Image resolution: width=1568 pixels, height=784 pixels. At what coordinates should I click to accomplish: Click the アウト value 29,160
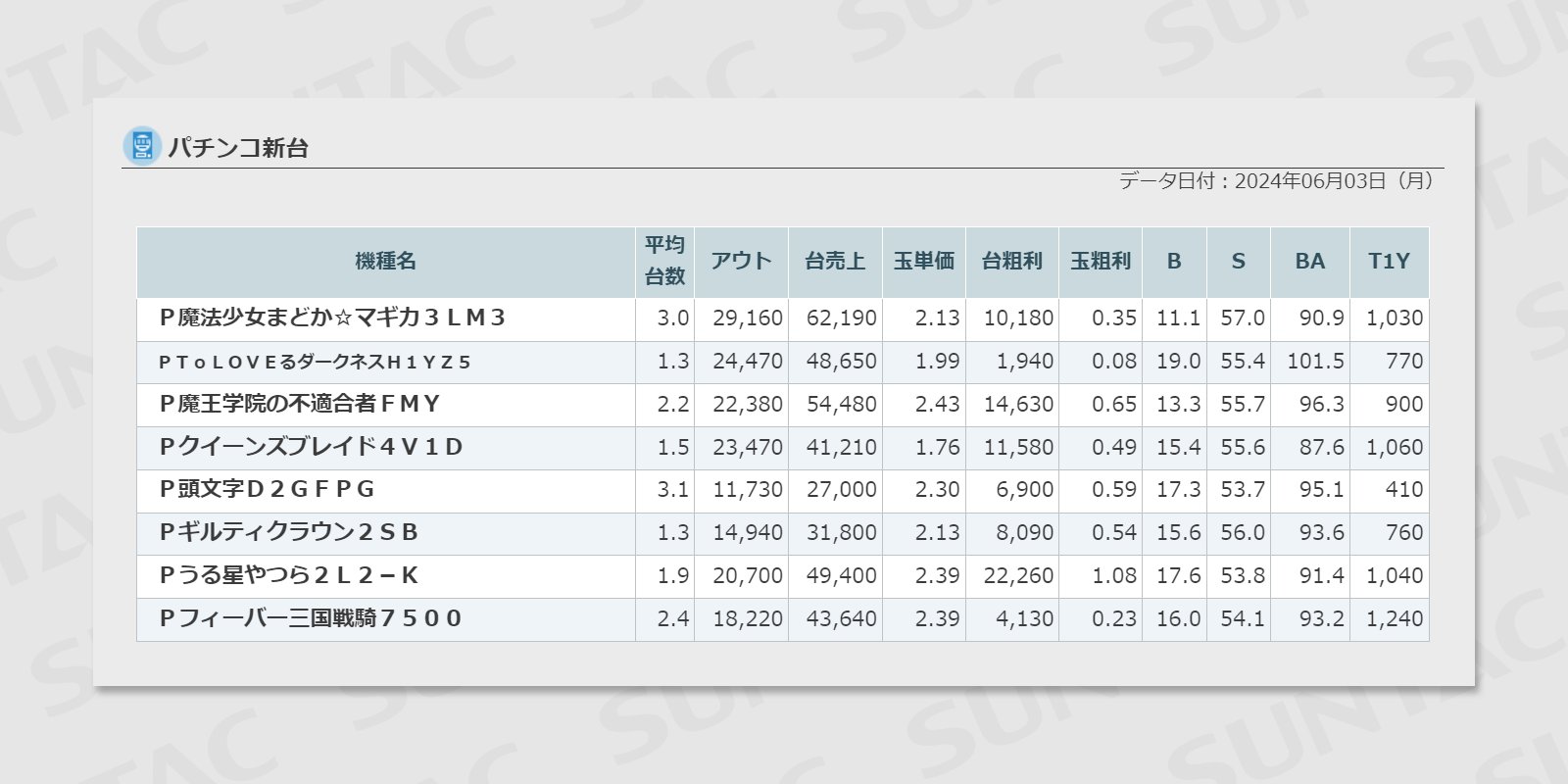(x=748, y=318)
